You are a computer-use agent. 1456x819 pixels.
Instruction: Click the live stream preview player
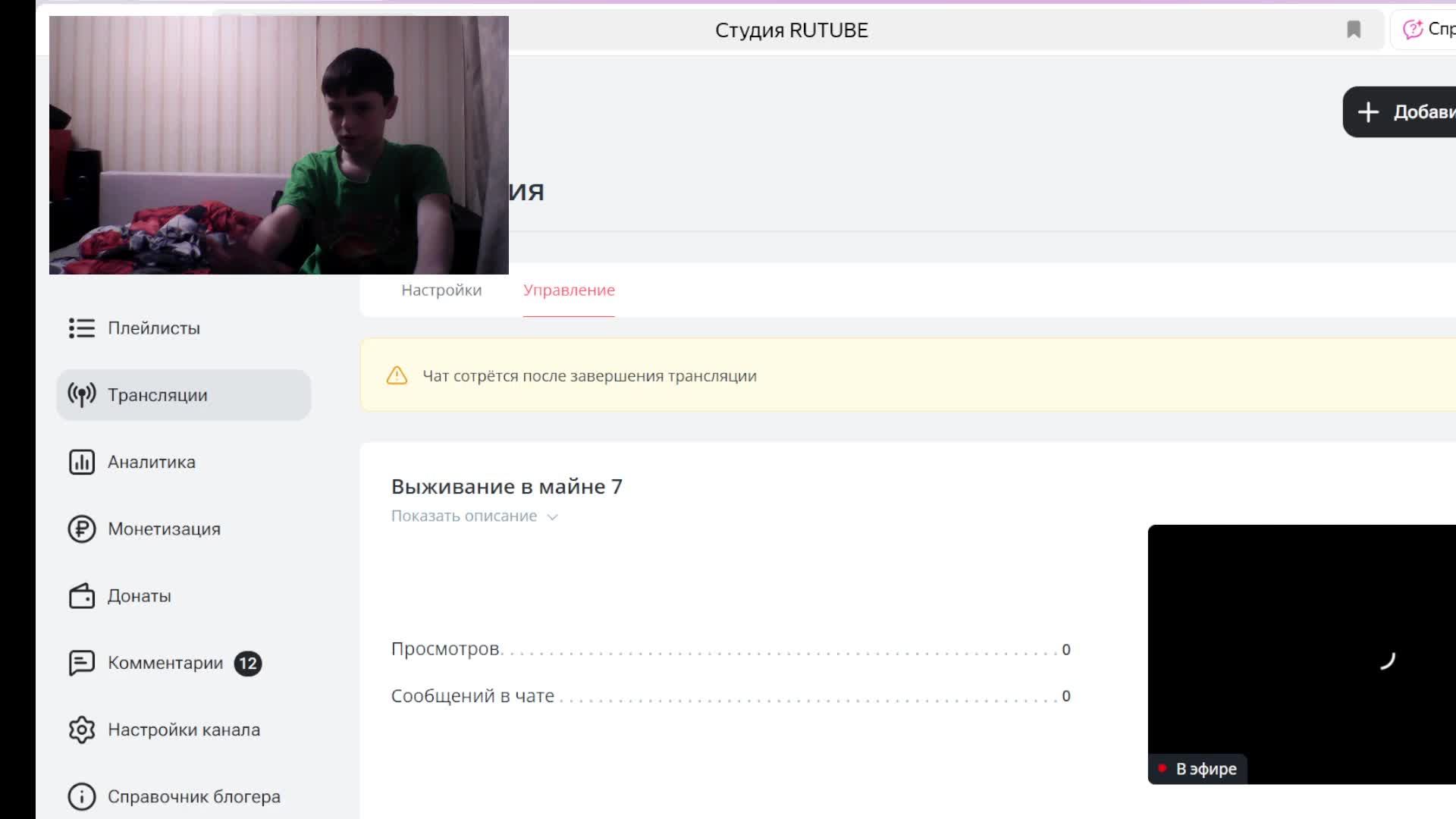(1301, 654)
